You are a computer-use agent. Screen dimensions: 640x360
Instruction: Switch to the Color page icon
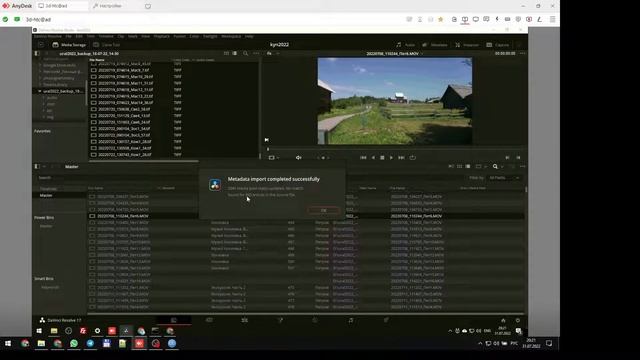coord(315,320)
